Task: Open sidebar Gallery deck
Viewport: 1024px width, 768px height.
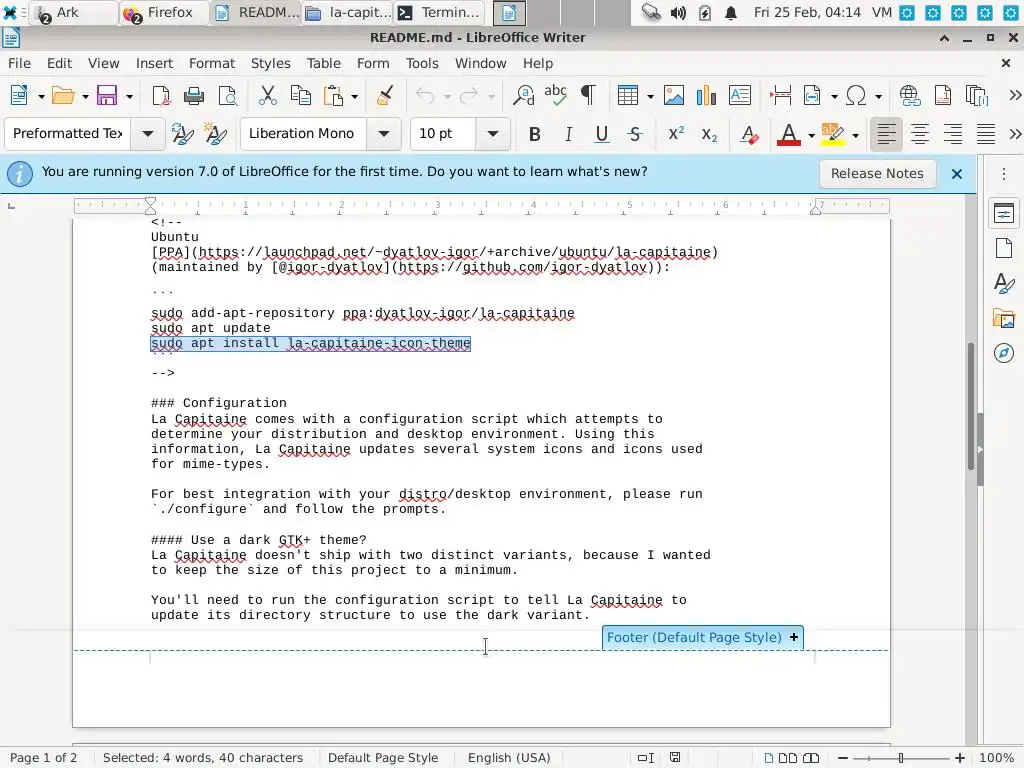Action: (1004, 319)
